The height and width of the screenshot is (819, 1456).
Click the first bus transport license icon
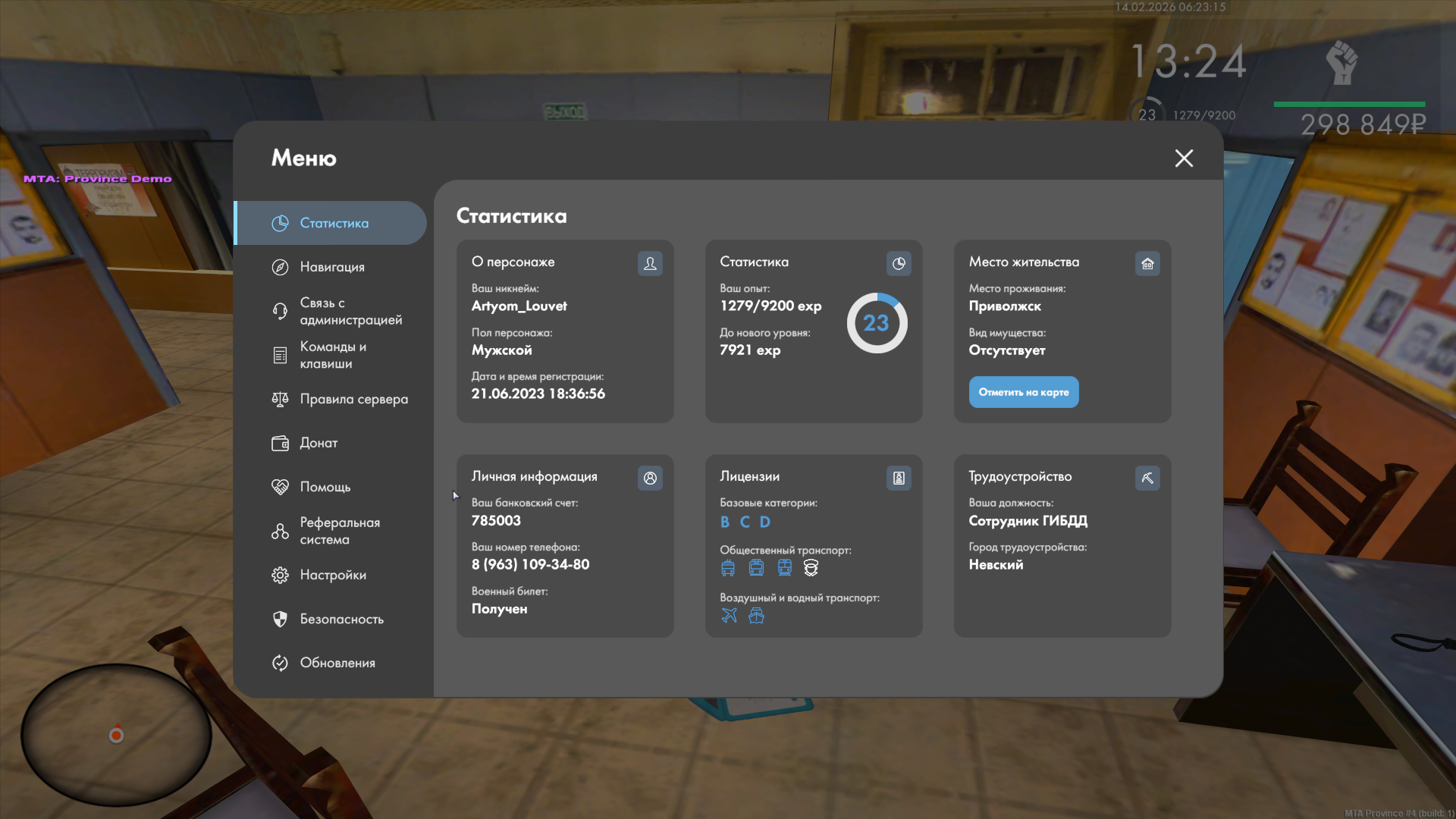pyautogui.click(x=728, y=567)
